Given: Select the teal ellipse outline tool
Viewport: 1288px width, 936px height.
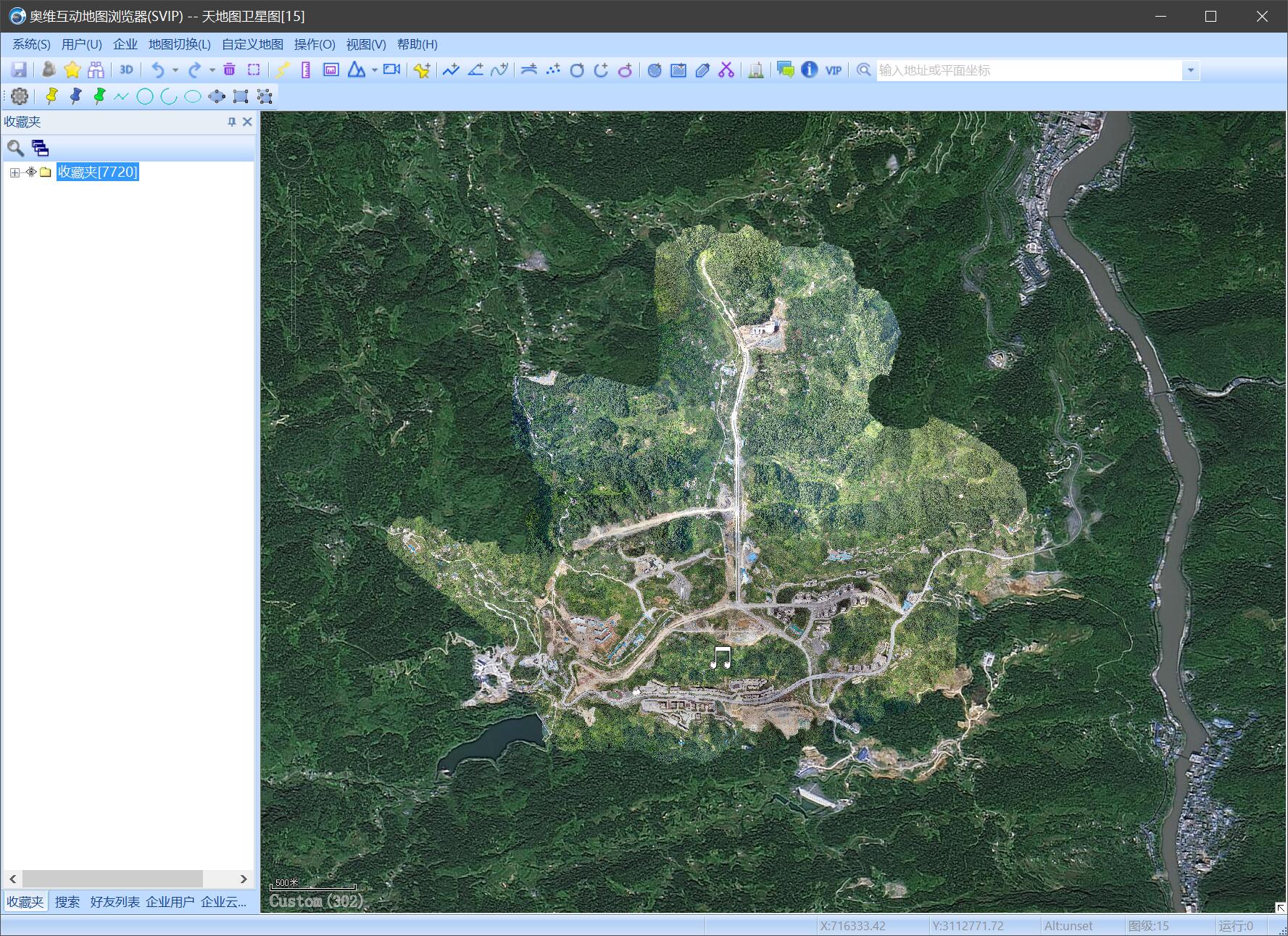Looking at the screenshot, I should pyautogui.click(x=193, y=96).
